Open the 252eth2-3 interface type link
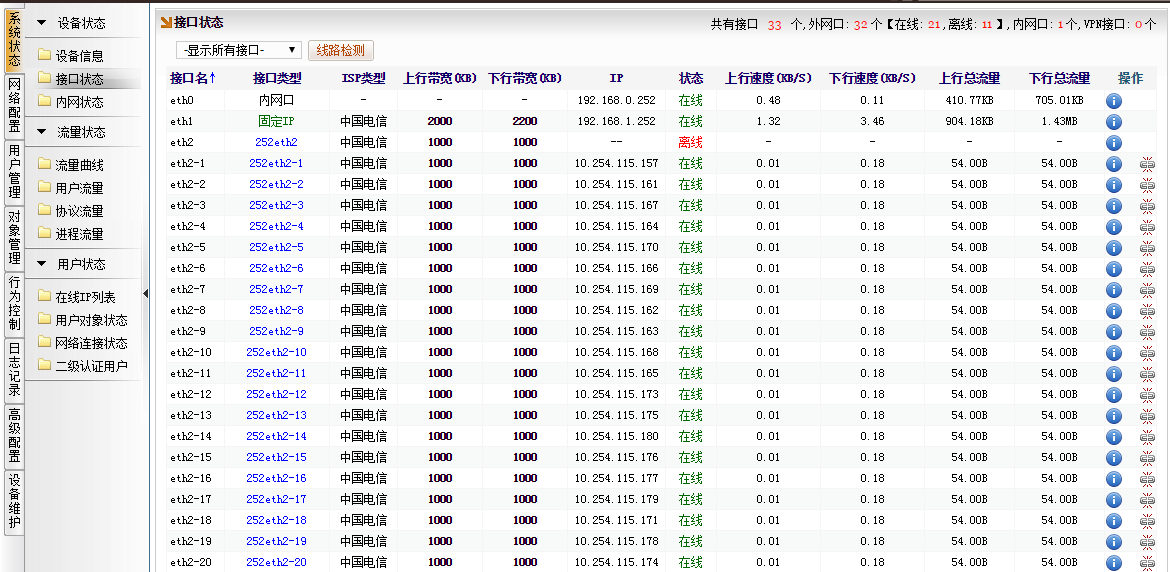The image size is (1170, 572). [x=276, y=206]
